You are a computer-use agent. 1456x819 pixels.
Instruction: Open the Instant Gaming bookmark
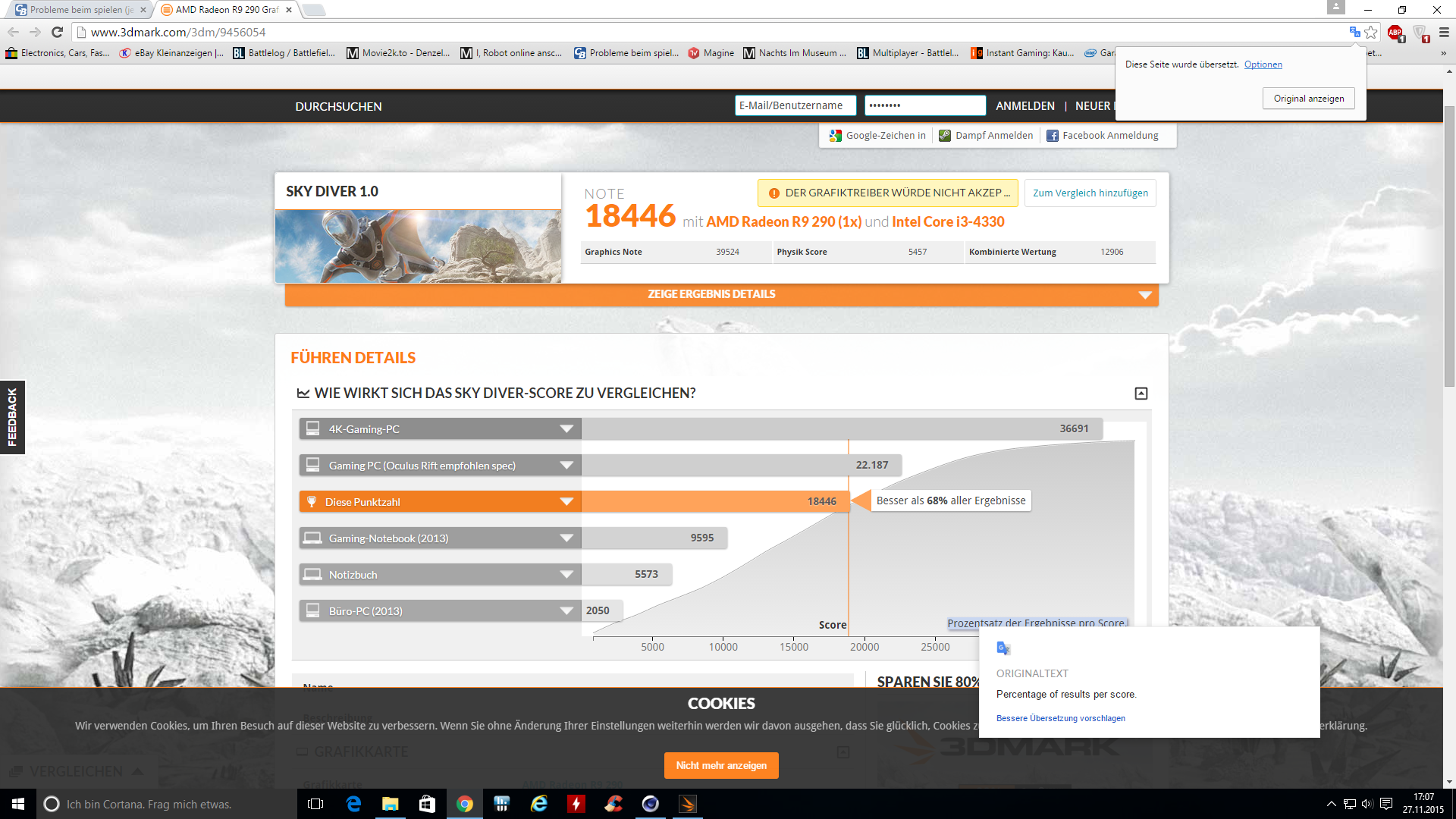[1022, 53]
